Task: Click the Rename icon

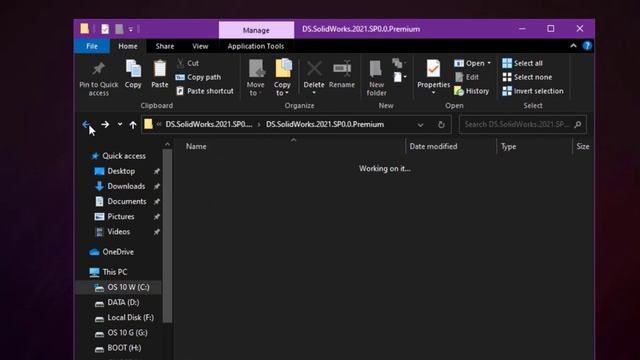Action: [342, 69]
